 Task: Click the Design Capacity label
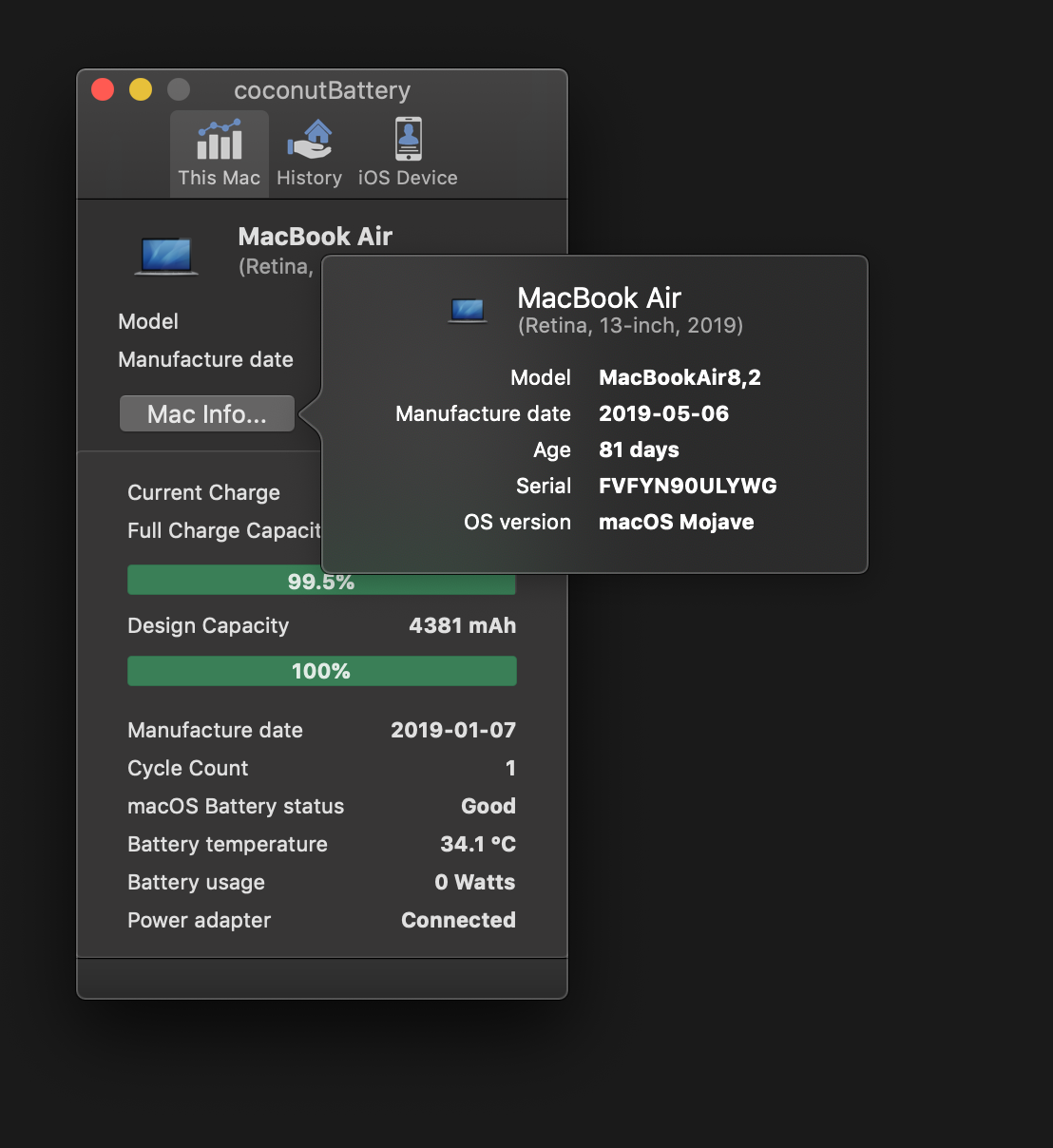tap(208, 625)
